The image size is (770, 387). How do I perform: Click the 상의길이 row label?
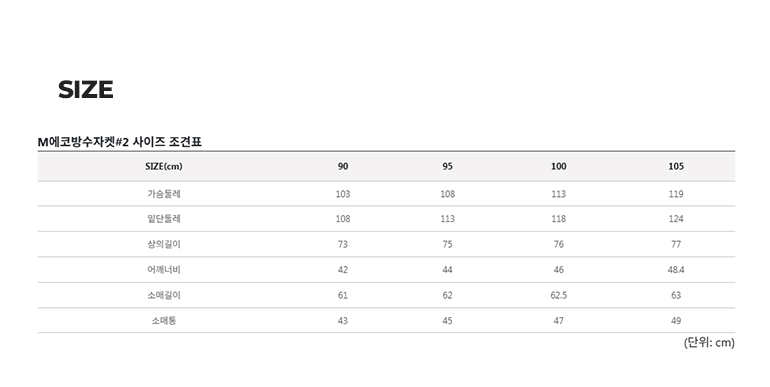[164, 244]
